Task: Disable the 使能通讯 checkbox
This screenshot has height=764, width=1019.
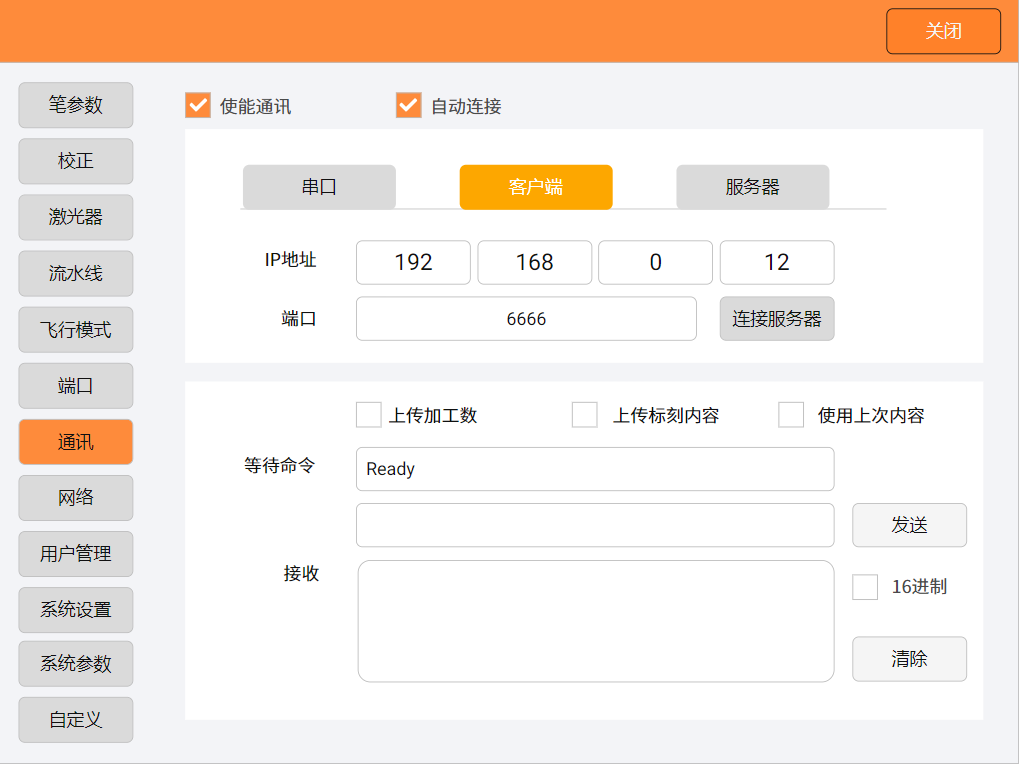Action: (196, 103)
